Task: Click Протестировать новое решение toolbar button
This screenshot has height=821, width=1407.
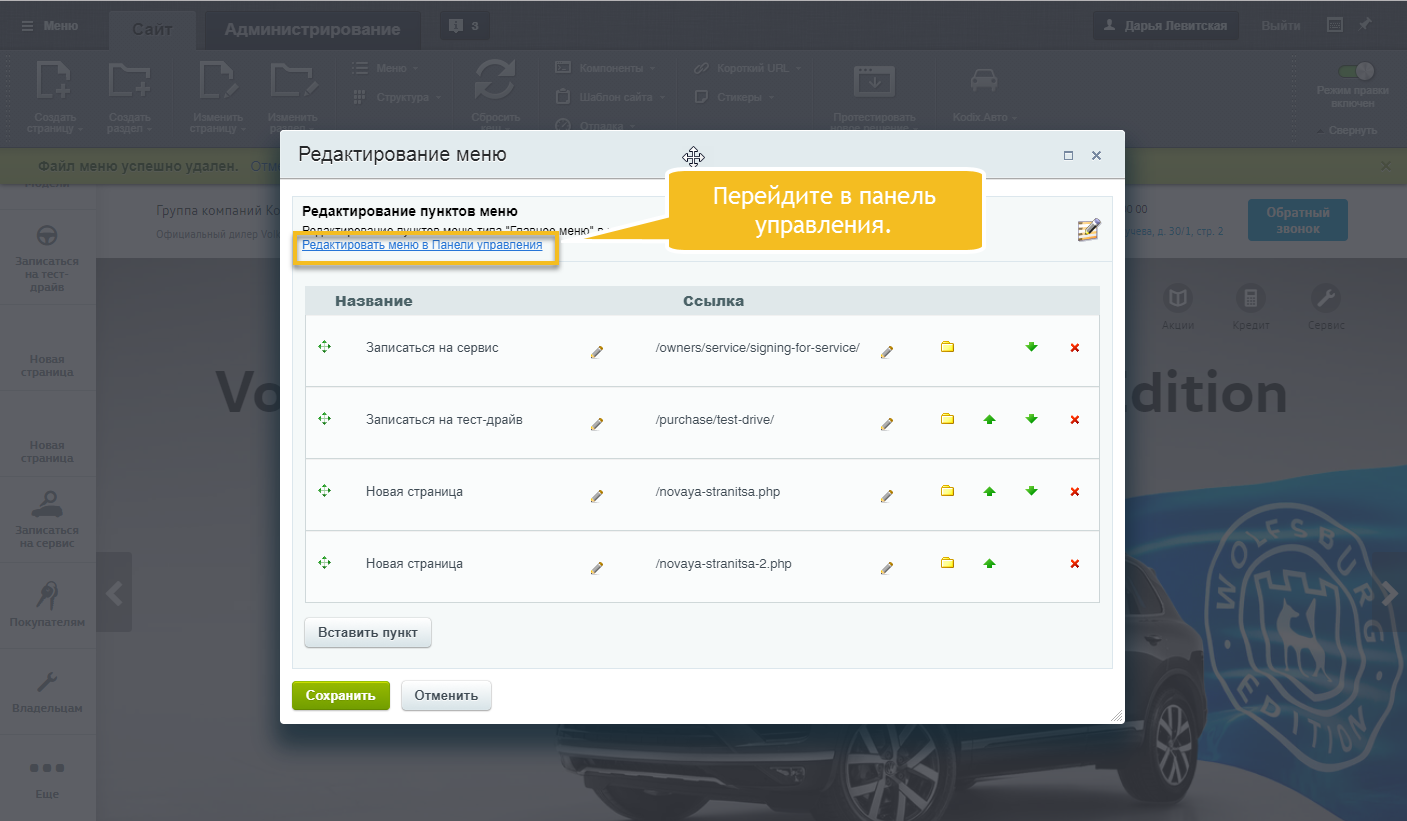Action: (x=874, y=96)
